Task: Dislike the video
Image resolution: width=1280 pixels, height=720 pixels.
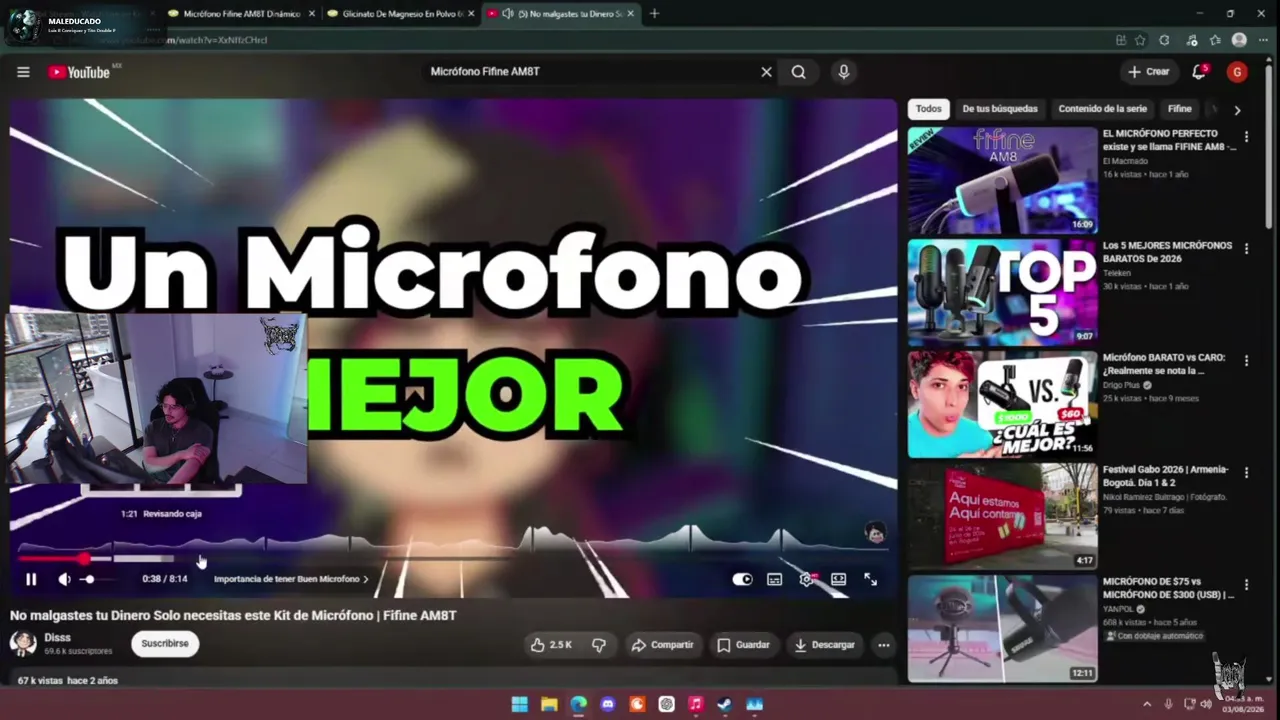Action: click(599, 645)
